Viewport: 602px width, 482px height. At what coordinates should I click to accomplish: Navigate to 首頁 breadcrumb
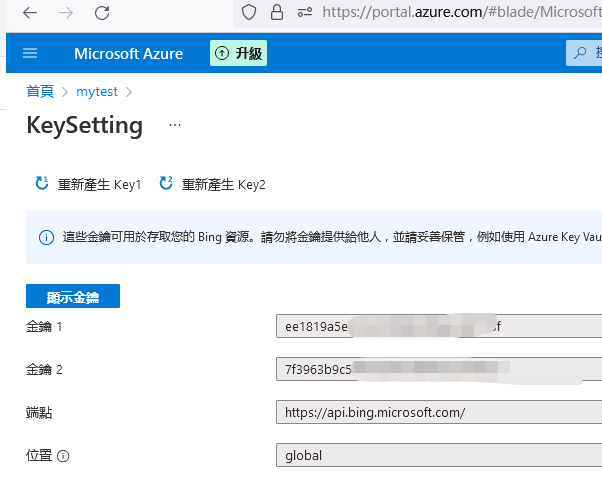(40, 91)
